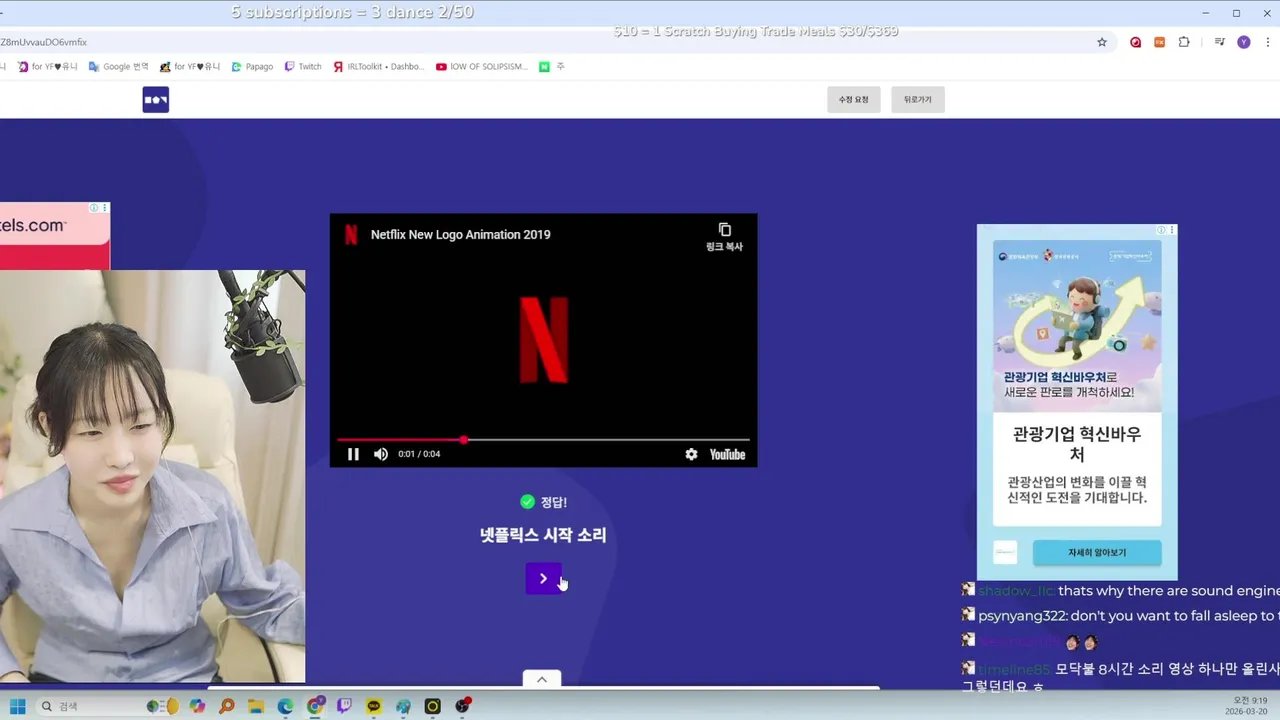This screenshot has height=720, width=1280.
Task: Open the Extensions puzzle menu
Action: pos(1184,42)
